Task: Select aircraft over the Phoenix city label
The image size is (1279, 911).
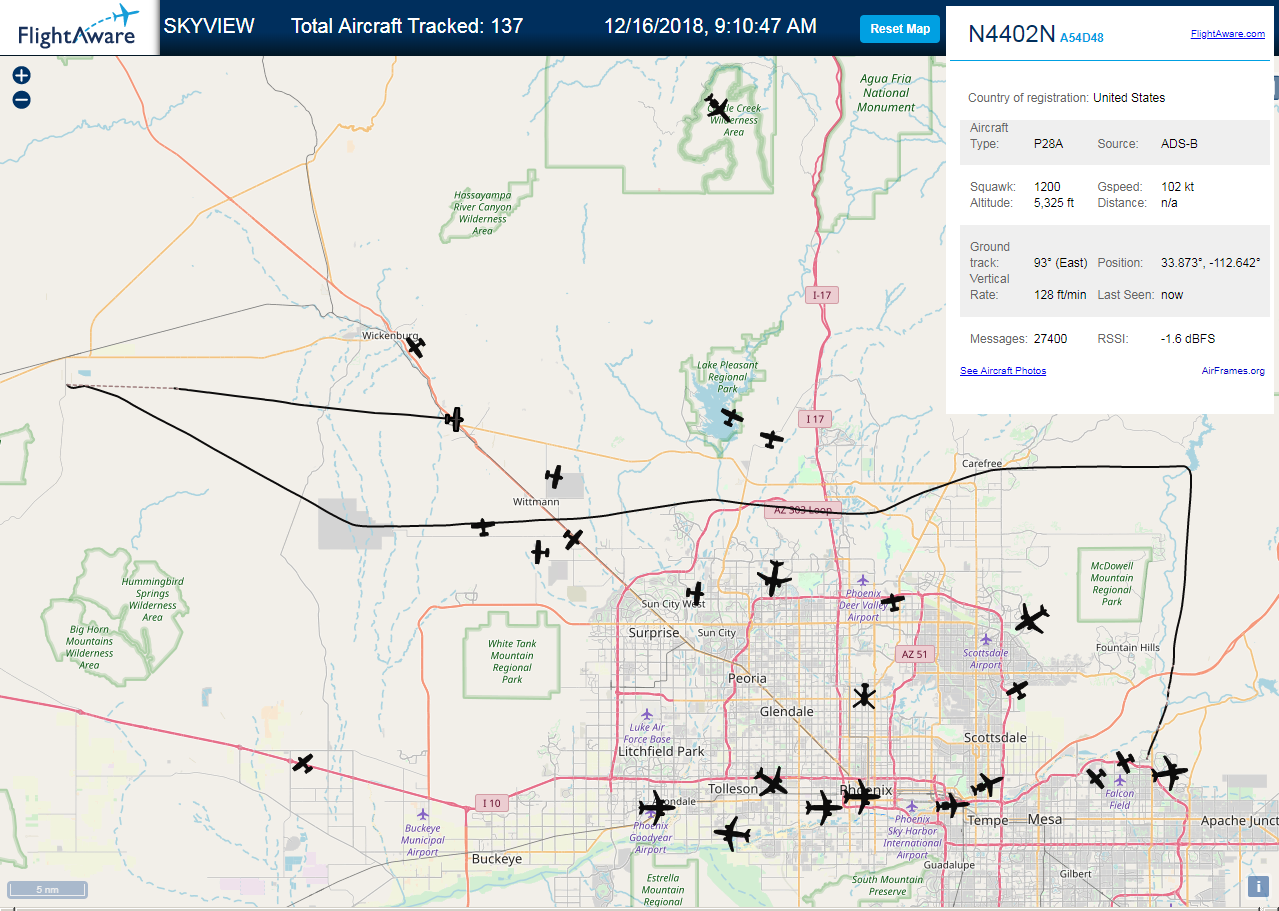Action: pyautogui.click(x=860, y=797)
